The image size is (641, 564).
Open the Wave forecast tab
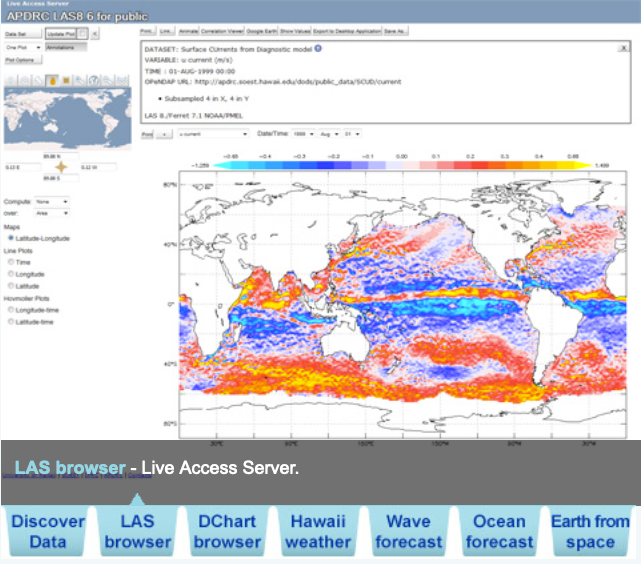click(408, 531)
